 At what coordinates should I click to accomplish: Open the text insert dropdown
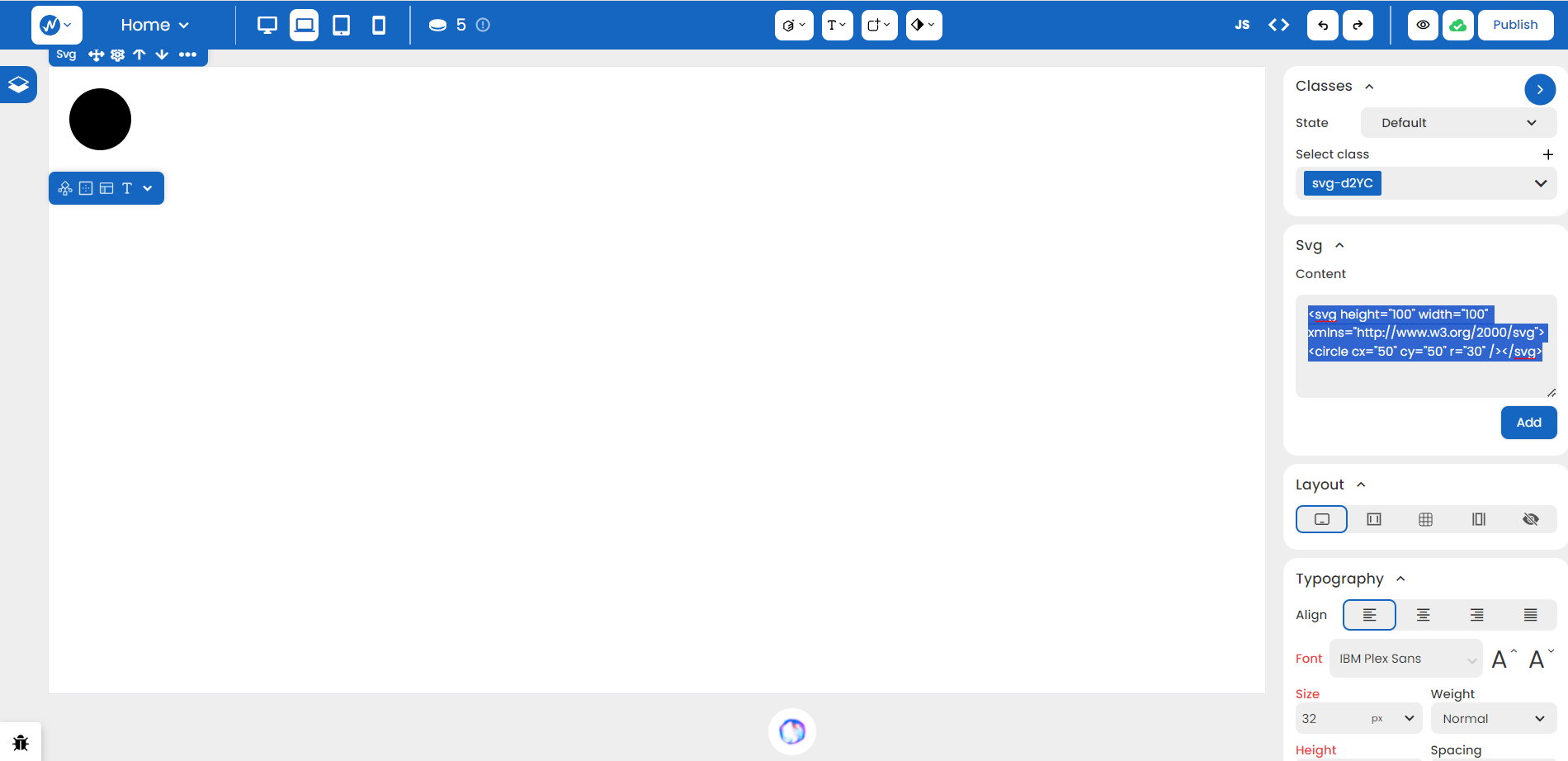click(837, 25)
